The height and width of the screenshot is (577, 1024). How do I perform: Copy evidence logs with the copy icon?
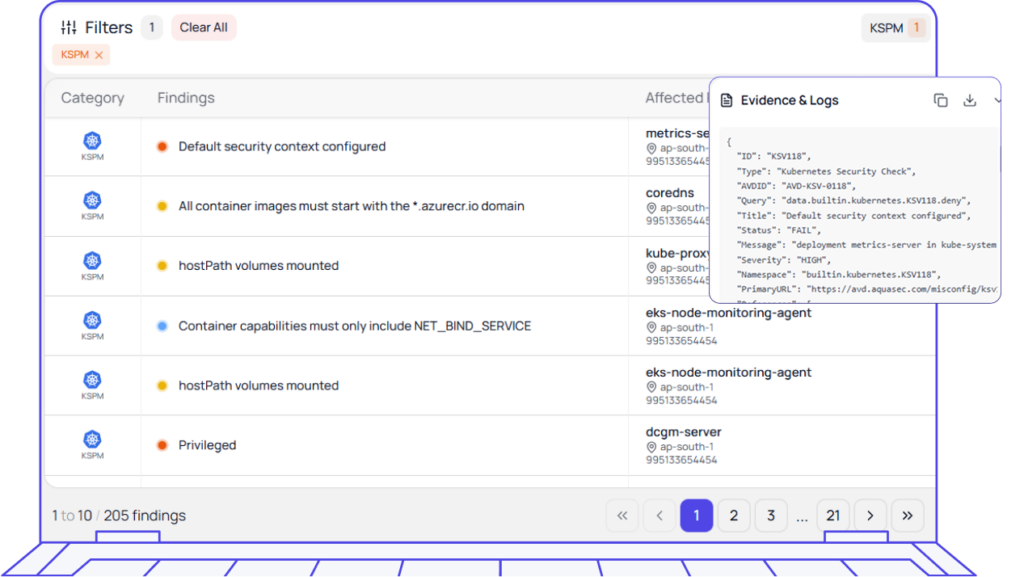pyautogui.click(x=940, y=100)
